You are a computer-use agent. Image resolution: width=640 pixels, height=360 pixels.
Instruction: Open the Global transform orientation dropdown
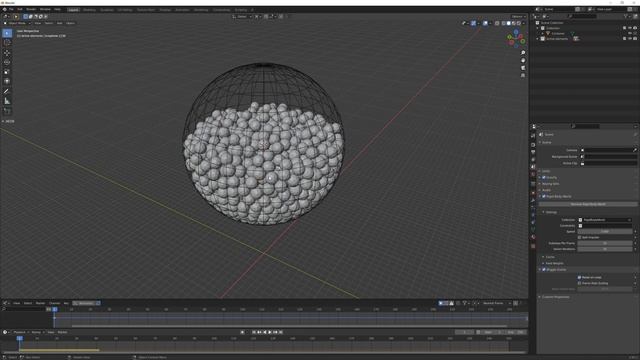pos(242,17)
